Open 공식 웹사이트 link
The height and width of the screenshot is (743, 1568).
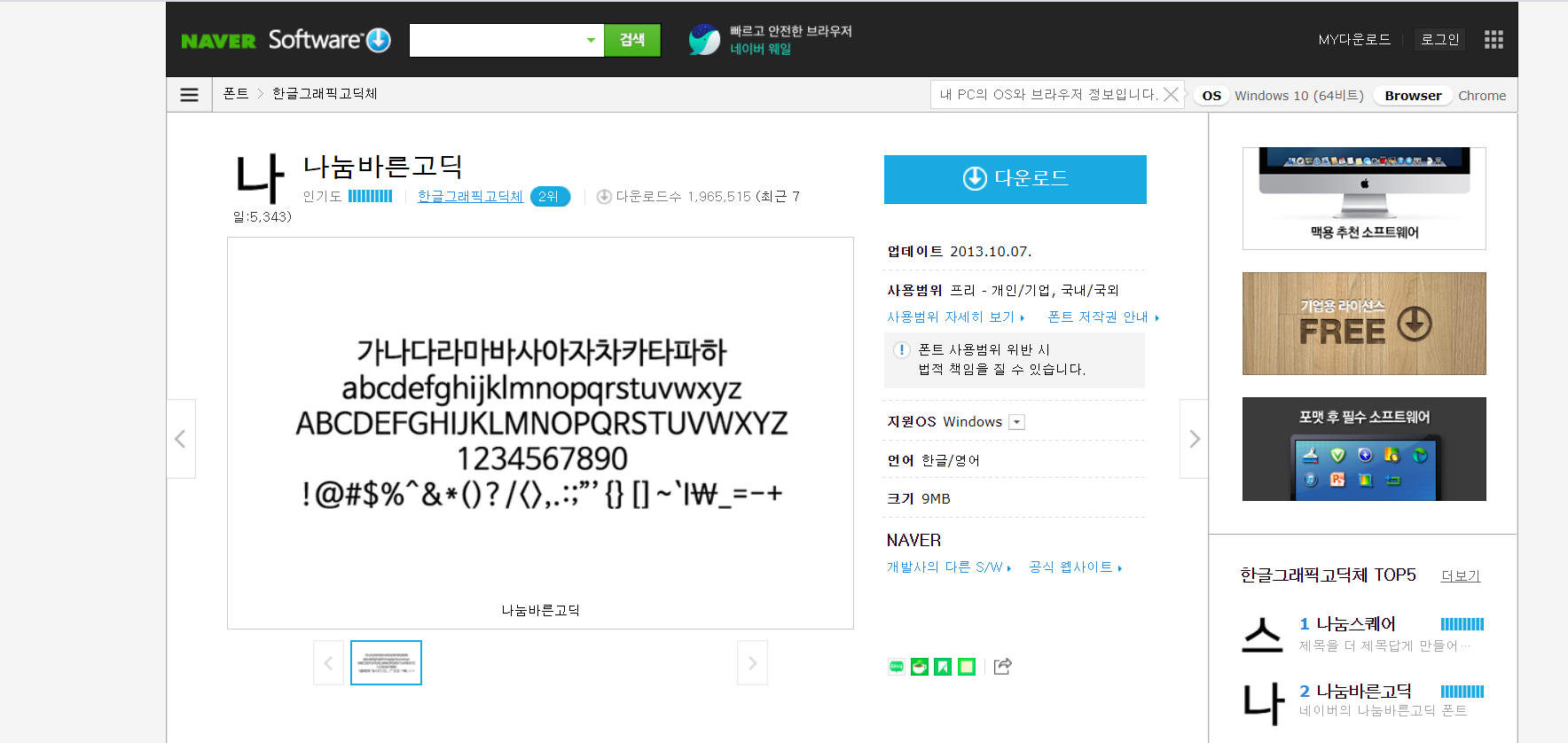(x=1075, y=567)
